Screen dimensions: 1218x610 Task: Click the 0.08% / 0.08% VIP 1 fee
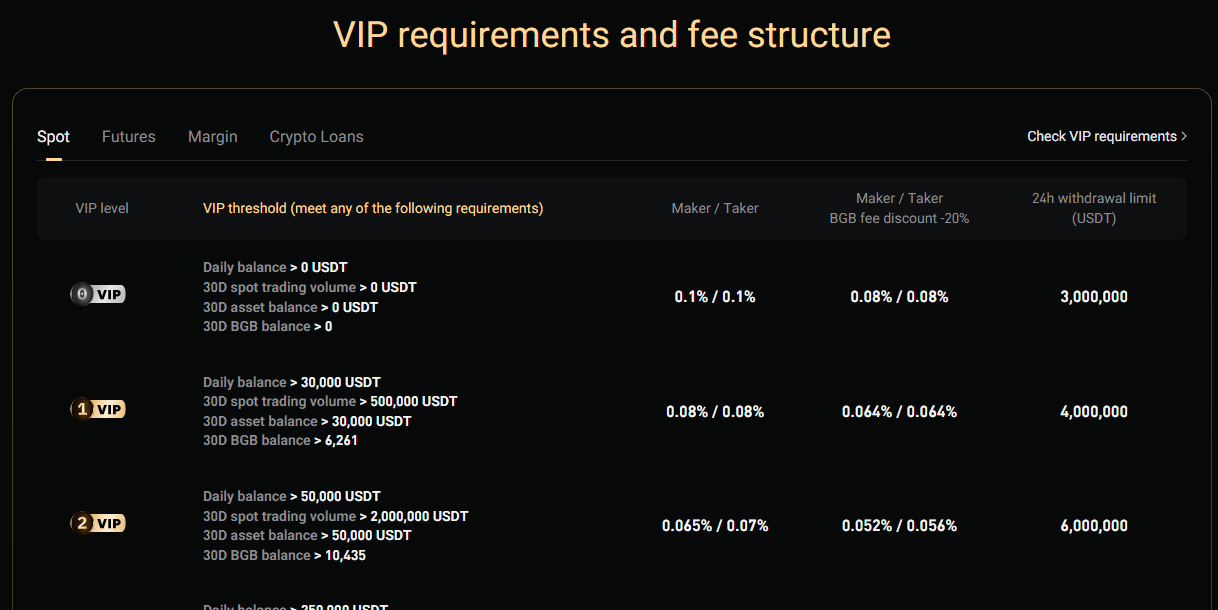715,412
